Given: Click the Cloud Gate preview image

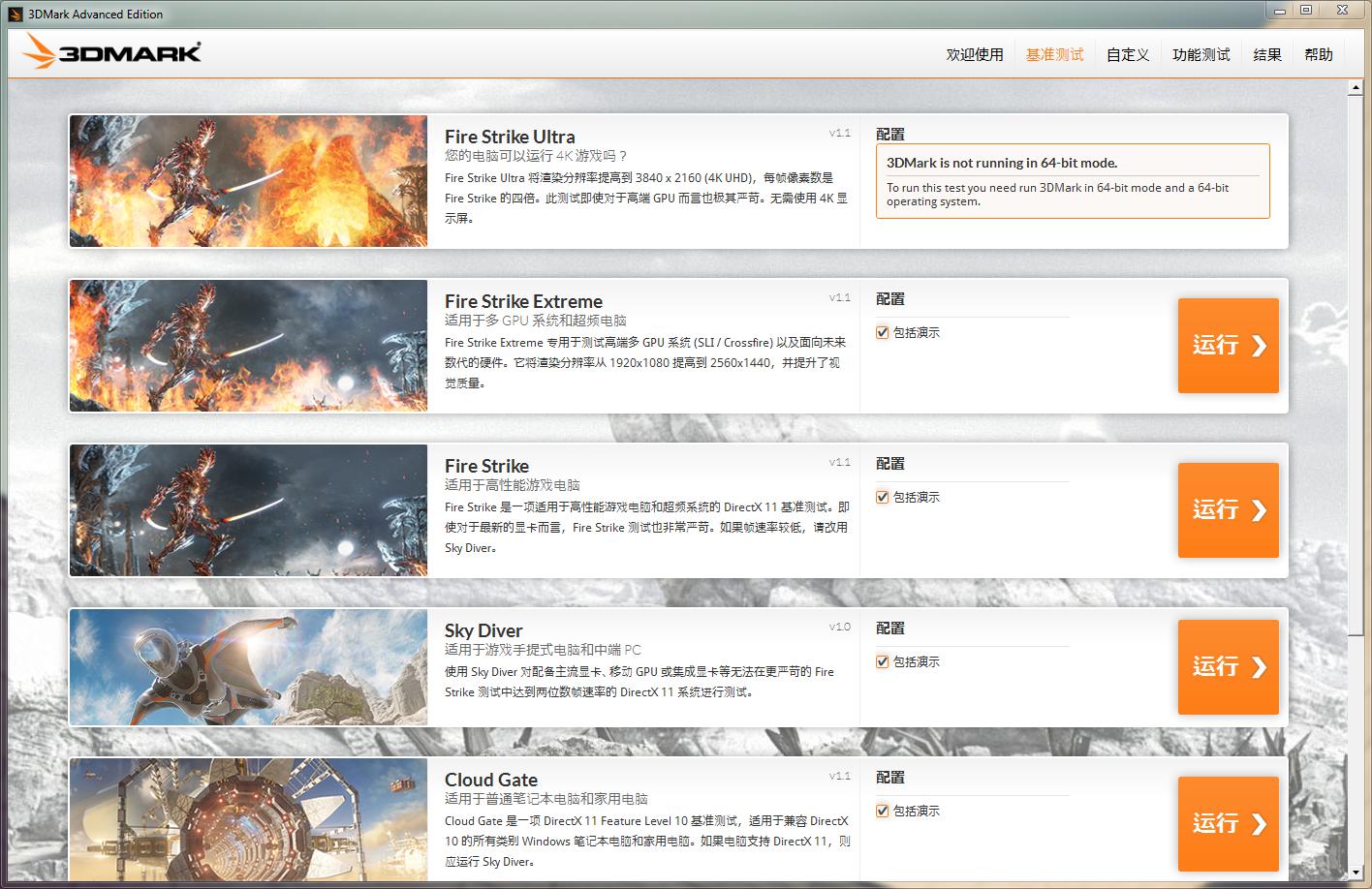Looking at the screenshot, I should pos(247,819).
